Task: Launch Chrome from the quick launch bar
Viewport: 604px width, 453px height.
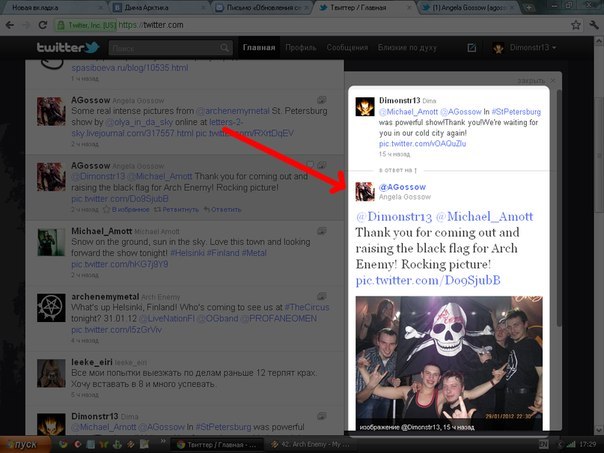Action: [x=63, y=445]
